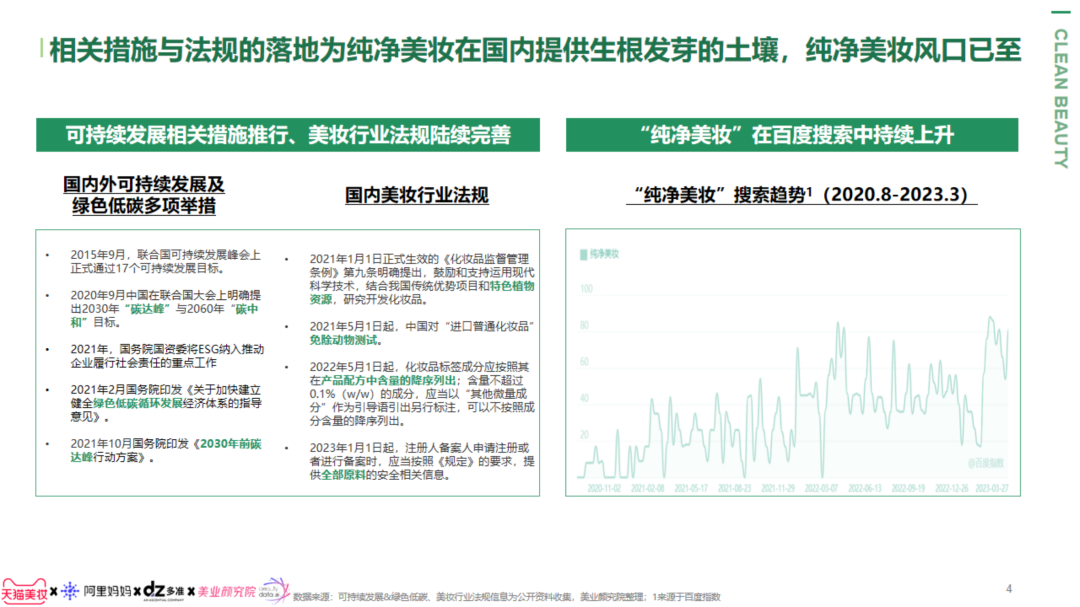
Task: Select heading 国内外可持续发展及绿色低碳多项举措
Action: pyautogui.click(x=144, y=195)
